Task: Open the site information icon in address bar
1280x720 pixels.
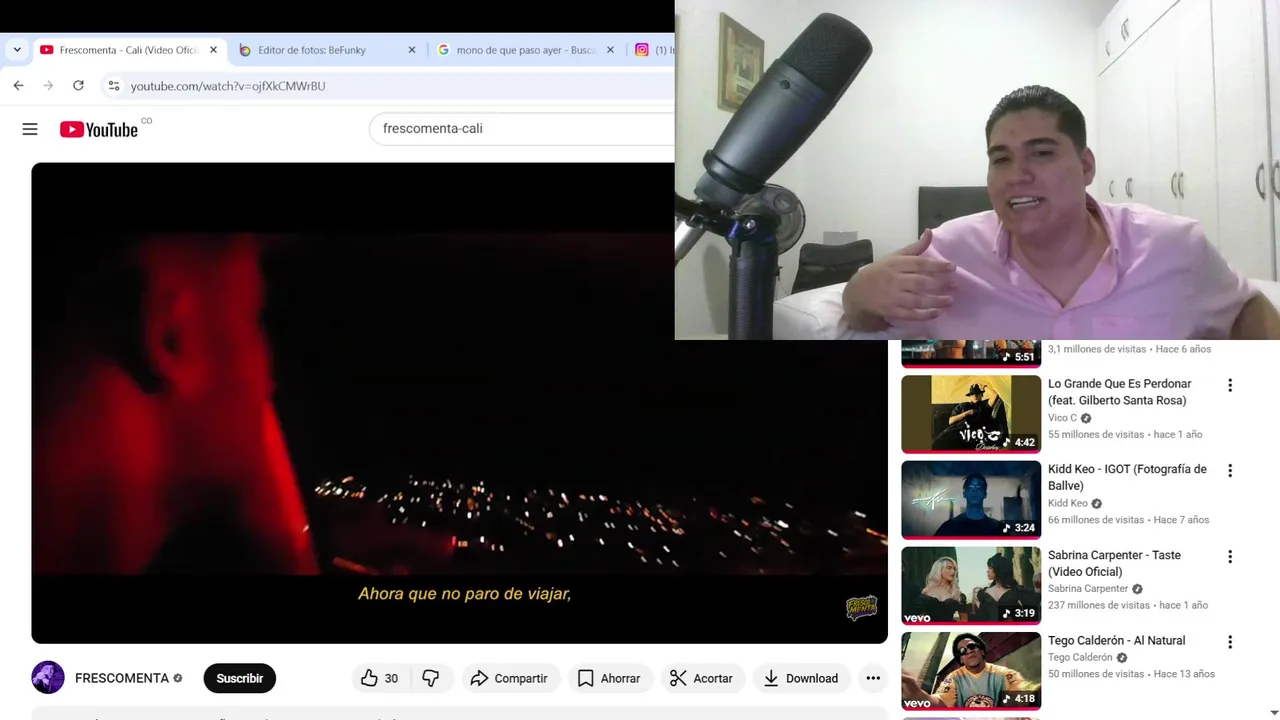Action: pyautogui.click(x=114, y=86)
